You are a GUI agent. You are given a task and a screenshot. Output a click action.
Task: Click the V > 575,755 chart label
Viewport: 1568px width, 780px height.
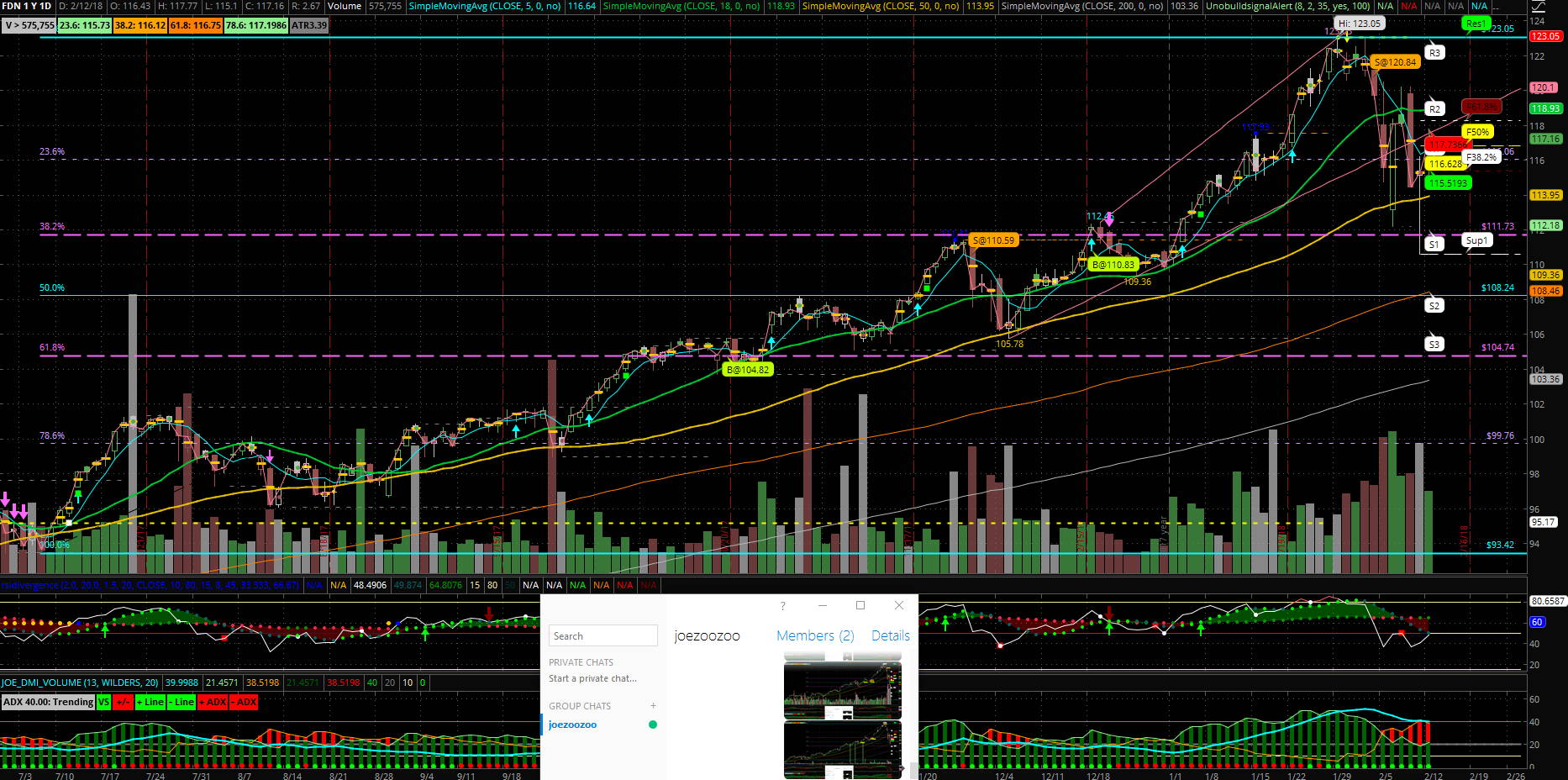(x=29, y=25)
